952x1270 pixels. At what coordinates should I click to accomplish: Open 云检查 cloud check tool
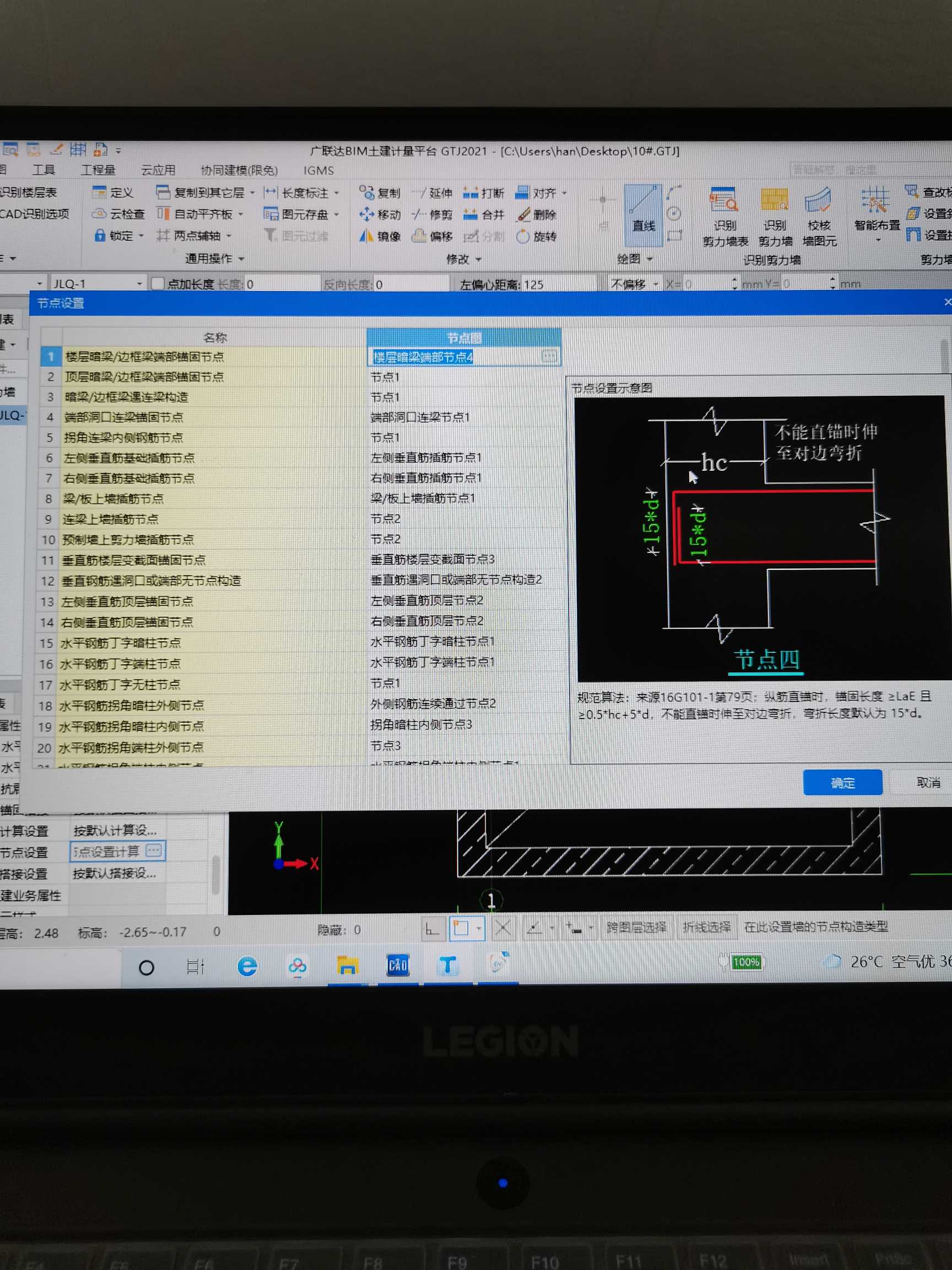[x=119, y=213]
